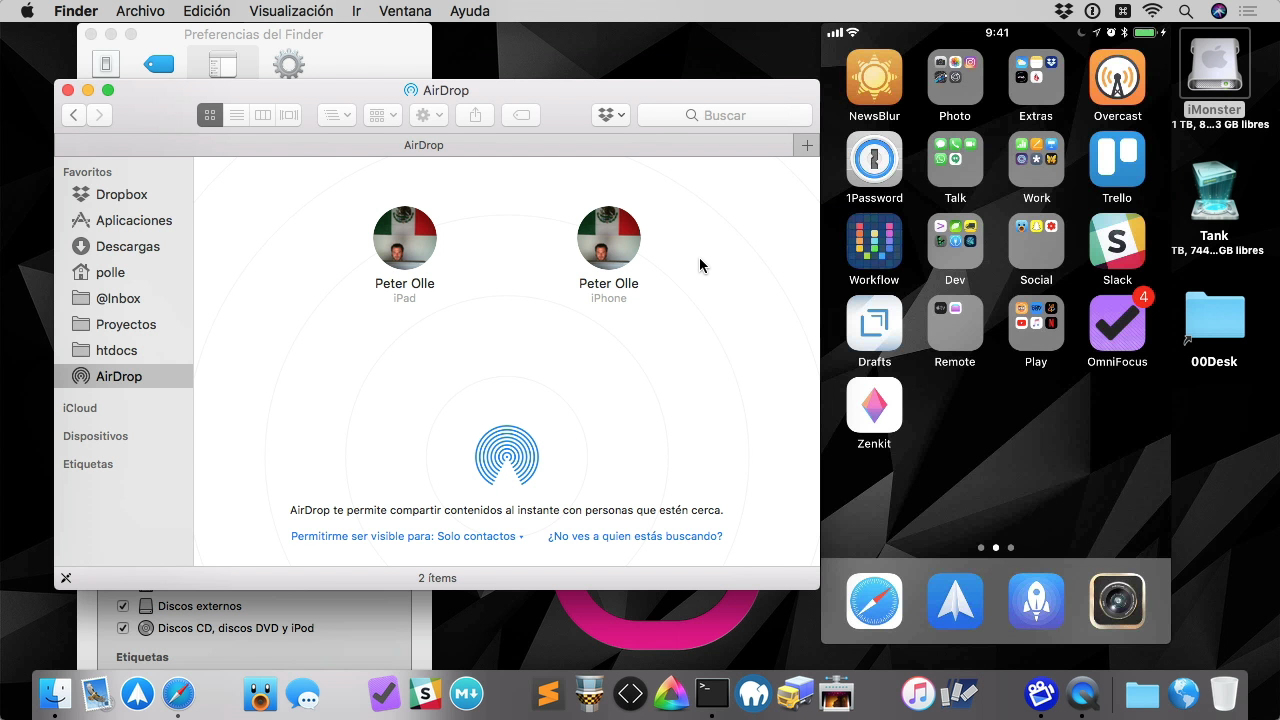Open the Ir menu
1280x720 pixels.
pos(357,11)
